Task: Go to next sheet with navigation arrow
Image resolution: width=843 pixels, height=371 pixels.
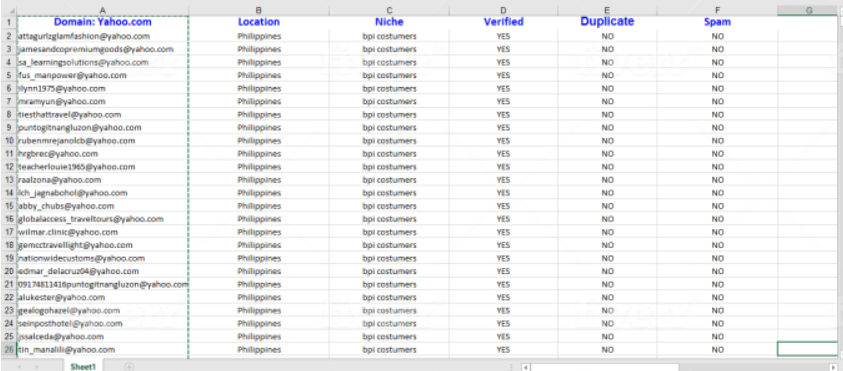Action: 37,367
